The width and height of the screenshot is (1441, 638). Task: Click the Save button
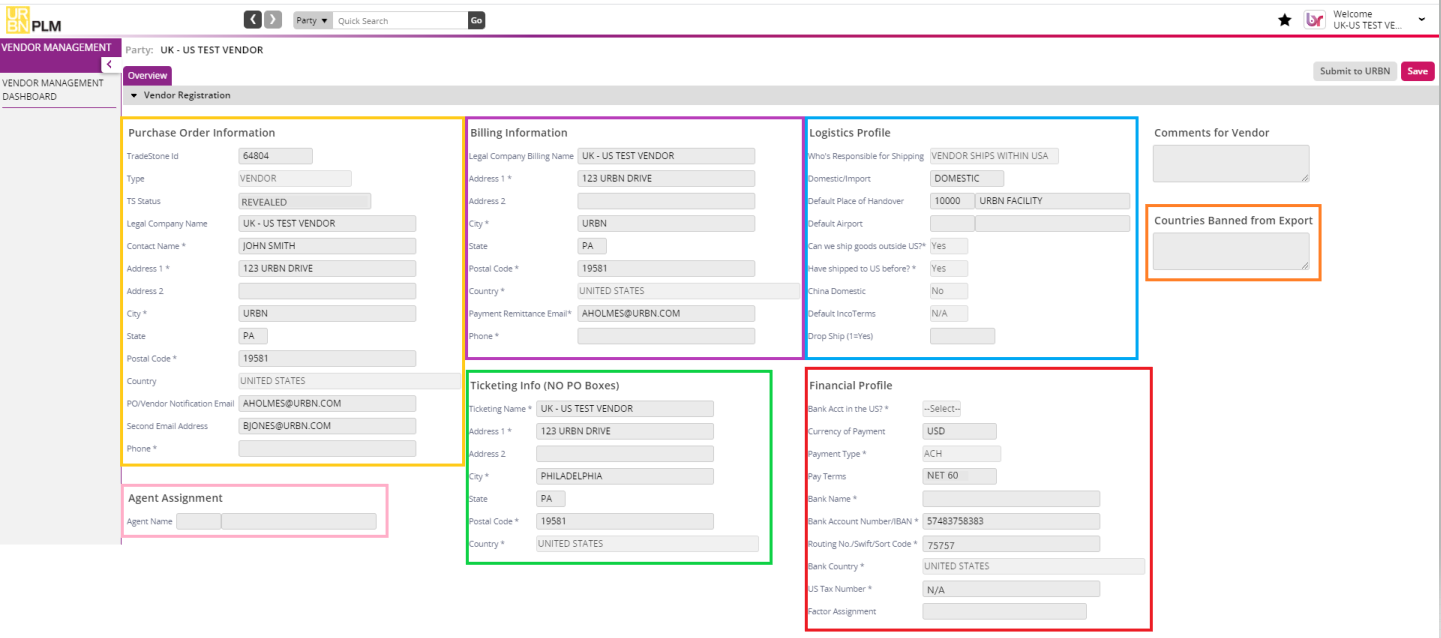[1417, 71]
